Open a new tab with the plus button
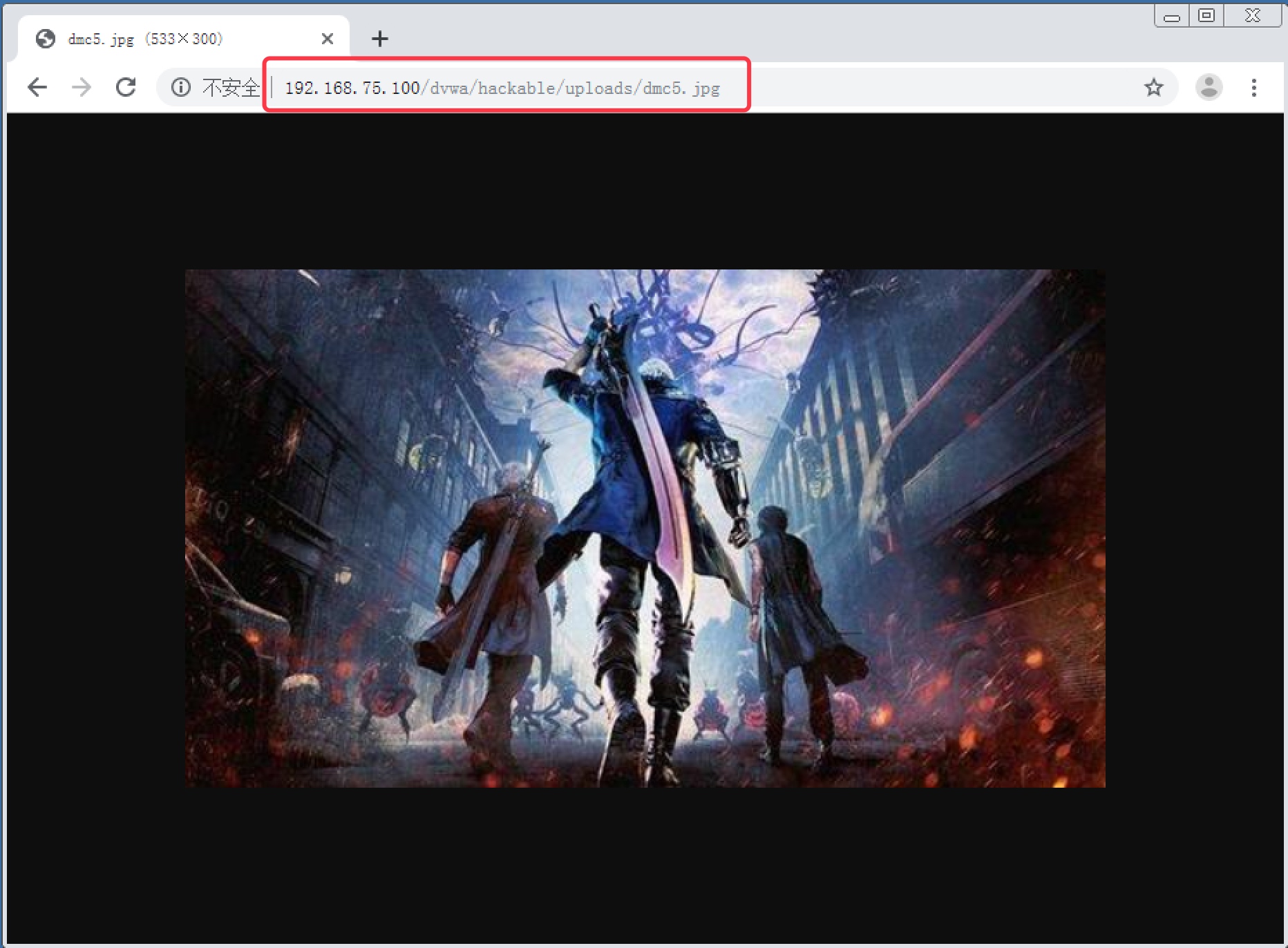The width and height of the screenshot is (1288, 948). (x=379, y=39)
